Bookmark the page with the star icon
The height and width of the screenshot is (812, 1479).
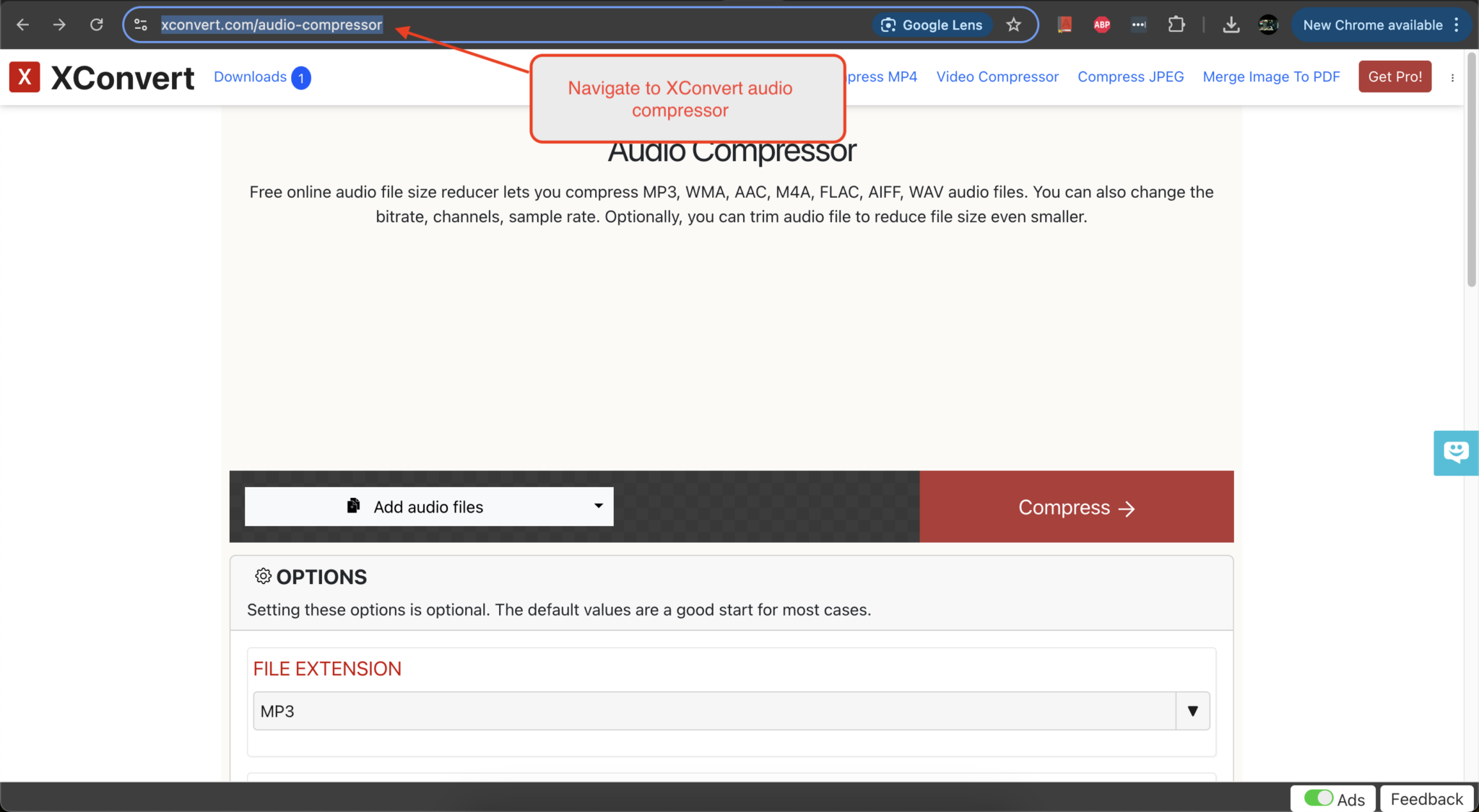click(x=1014, y=24)
